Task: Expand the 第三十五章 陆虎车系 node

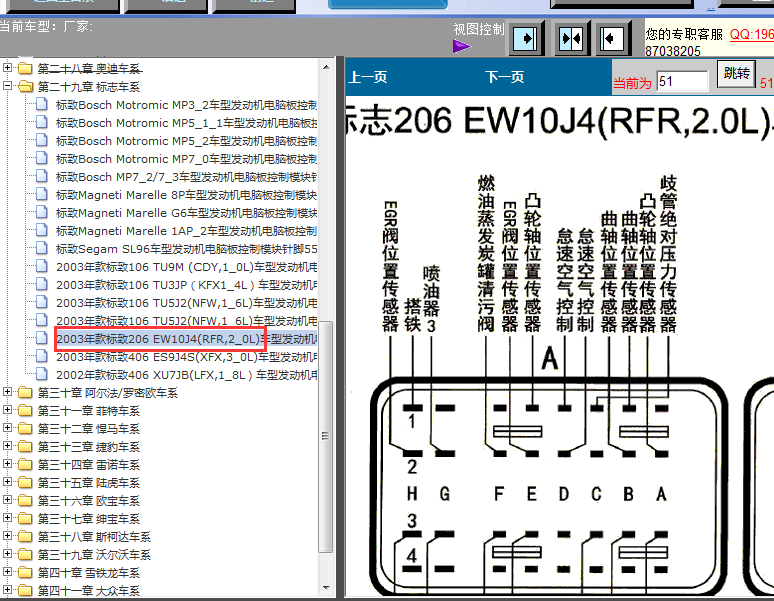Action: 7,482
